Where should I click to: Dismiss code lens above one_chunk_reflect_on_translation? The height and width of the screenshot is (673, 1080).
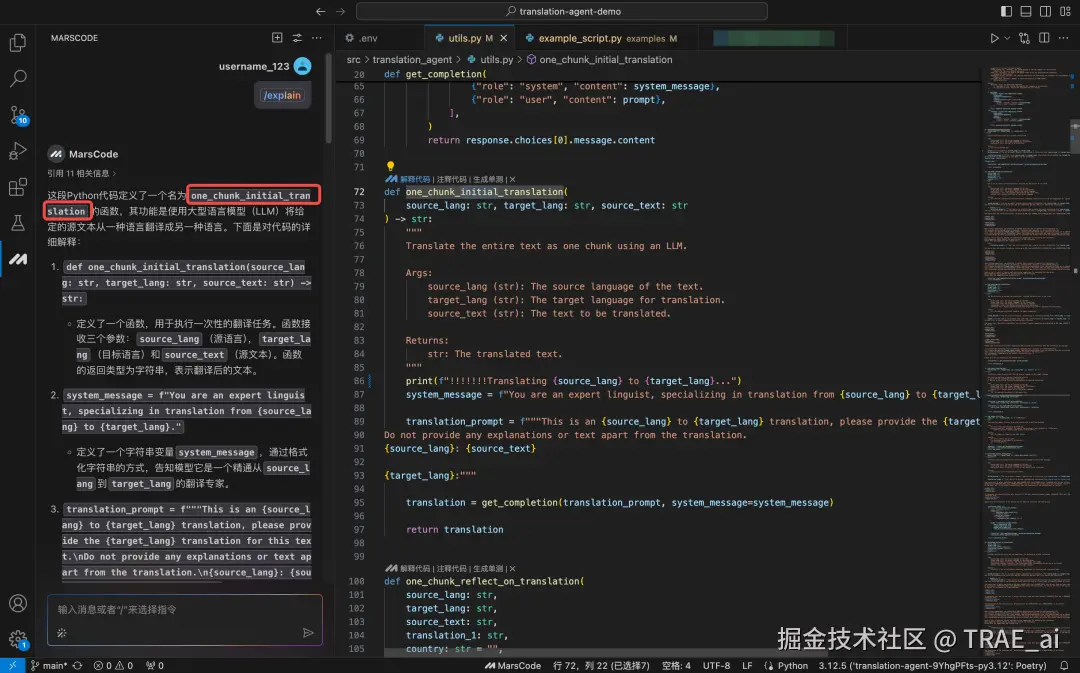pos(512,568)
